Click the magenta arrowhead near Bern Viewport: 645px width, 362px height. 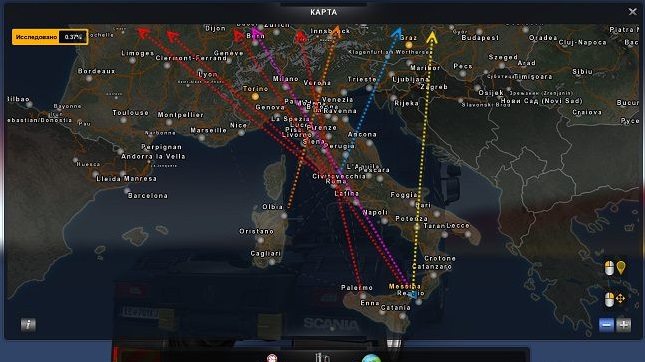[255, 32]
